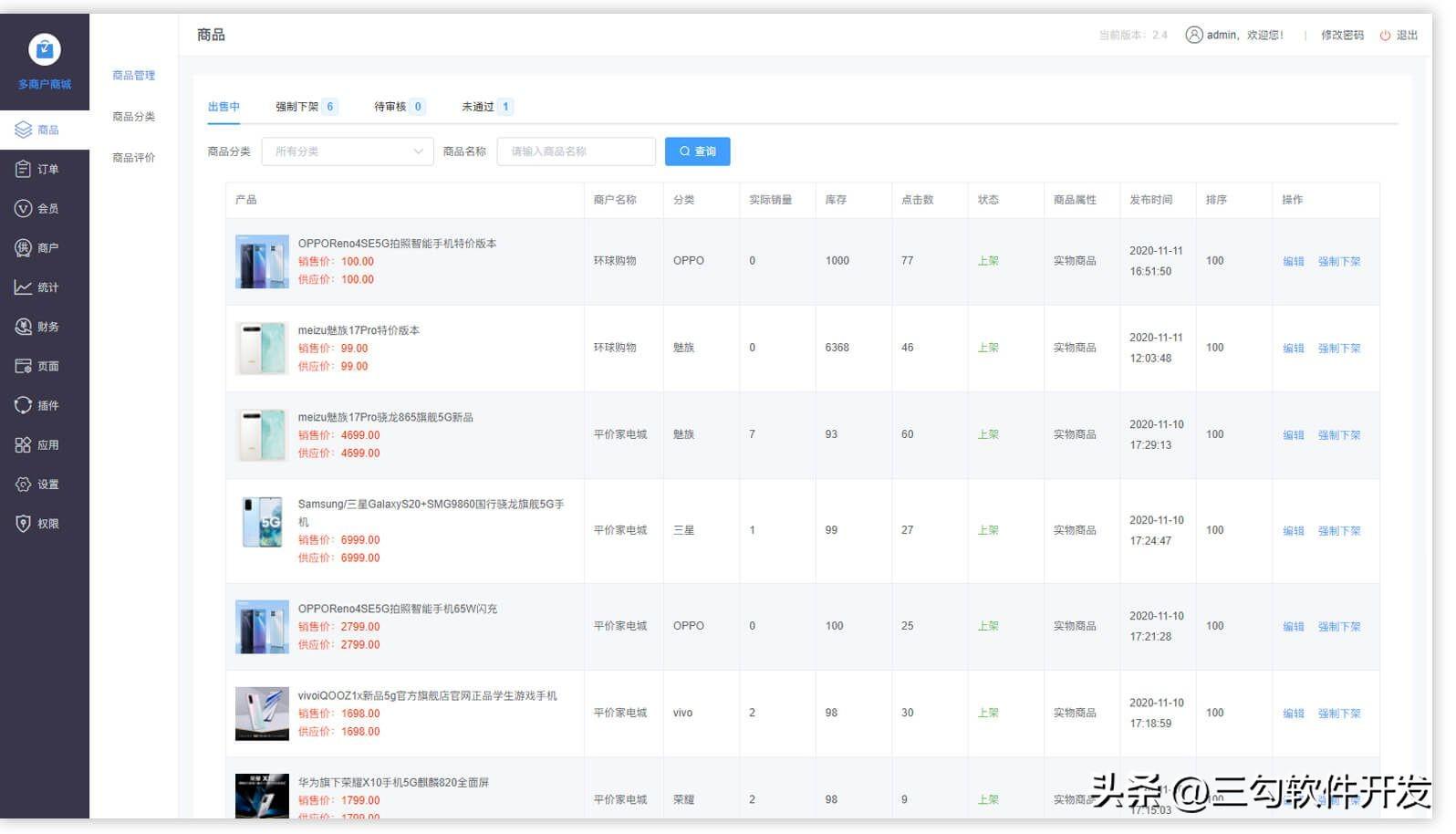Open the 订单 orders sidebar icon

[23, 169]
